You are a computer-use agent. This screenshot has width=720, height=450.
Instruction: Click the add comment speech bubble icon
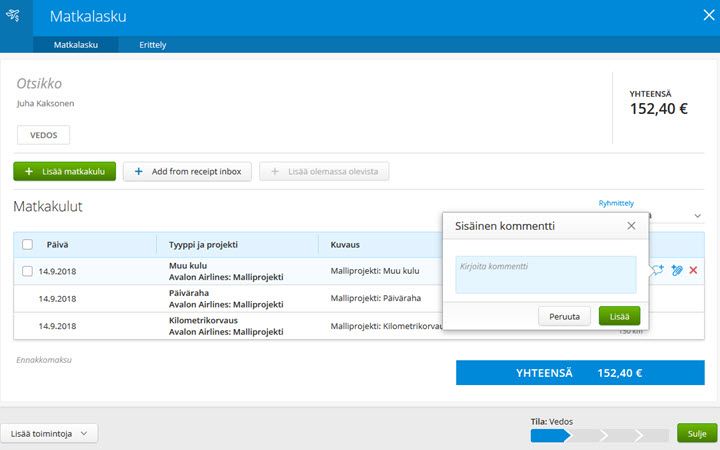point(658,270)
